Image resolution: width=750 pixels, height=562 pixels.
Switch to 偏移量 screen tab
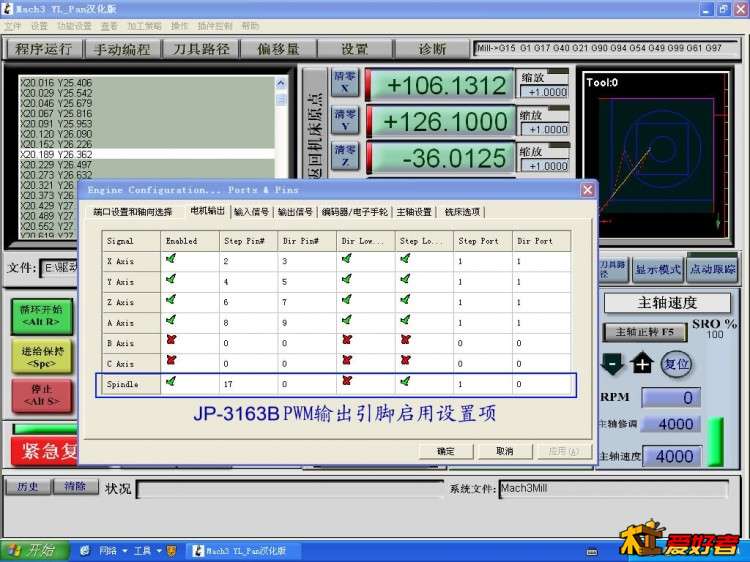(278, 49)
